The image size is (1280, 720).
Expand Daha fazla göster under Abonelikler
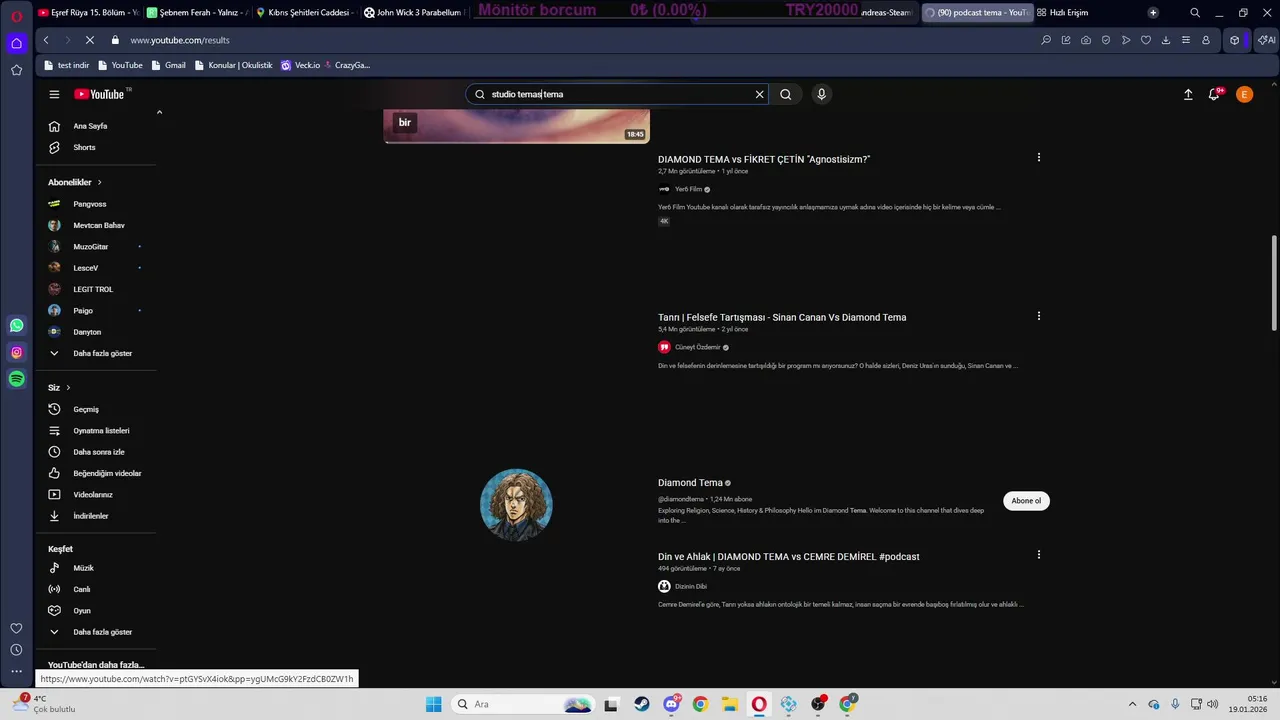click(100, 353)
